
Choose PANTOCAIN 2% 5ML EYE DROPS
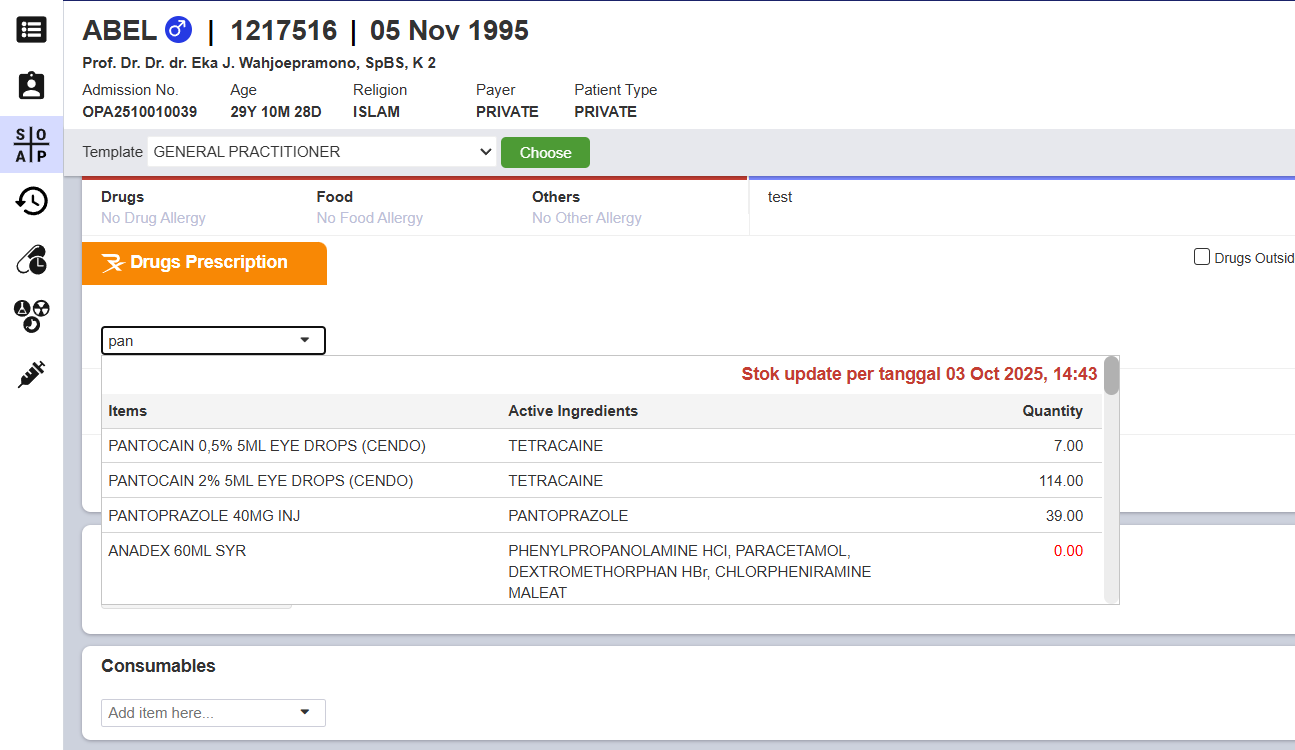(260, 481)
